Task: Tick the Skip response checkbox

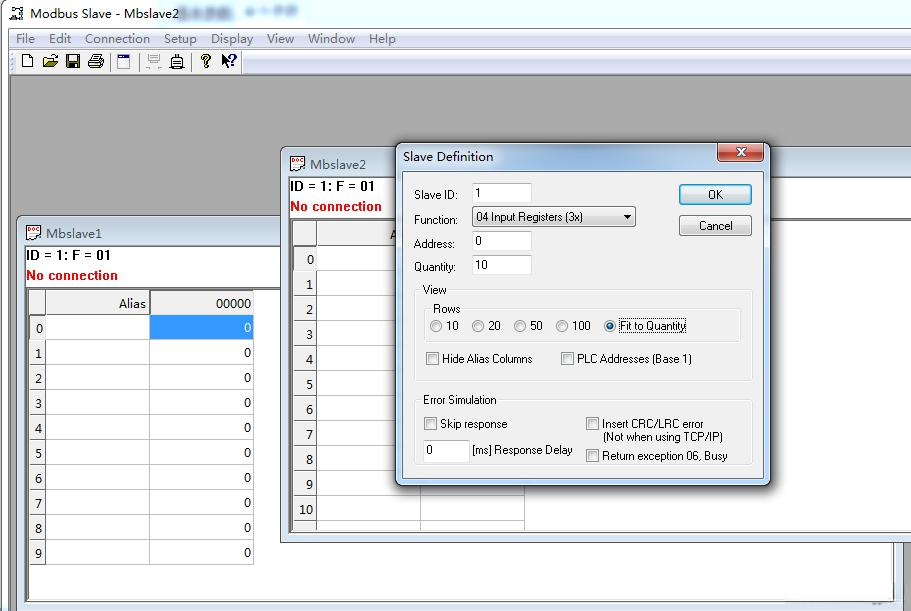Action: (431, 424)
